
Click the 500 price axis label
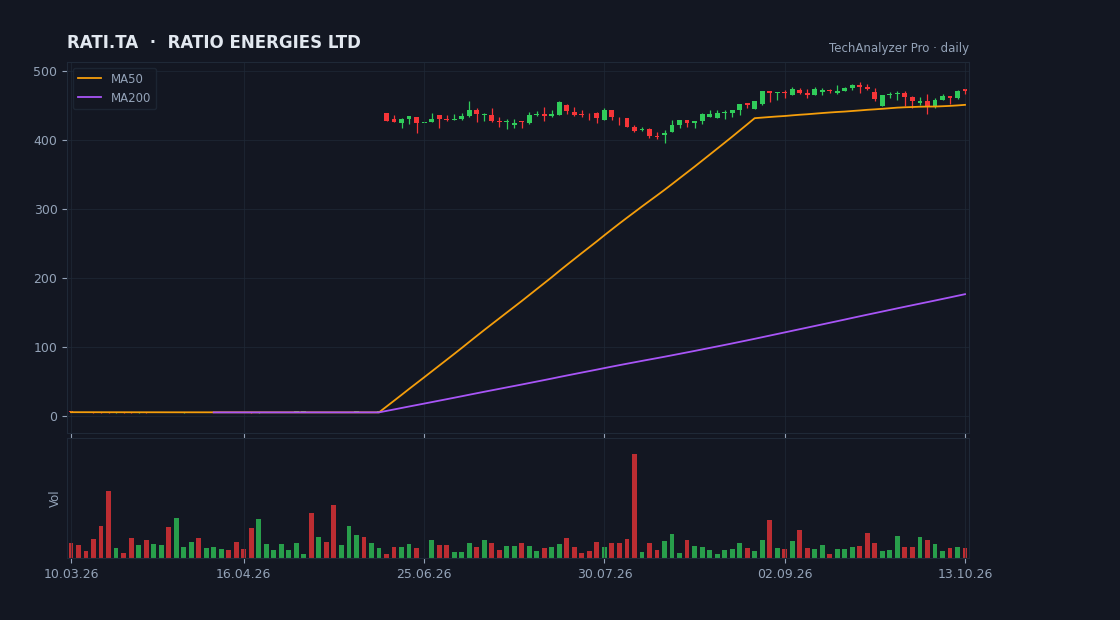46,71
